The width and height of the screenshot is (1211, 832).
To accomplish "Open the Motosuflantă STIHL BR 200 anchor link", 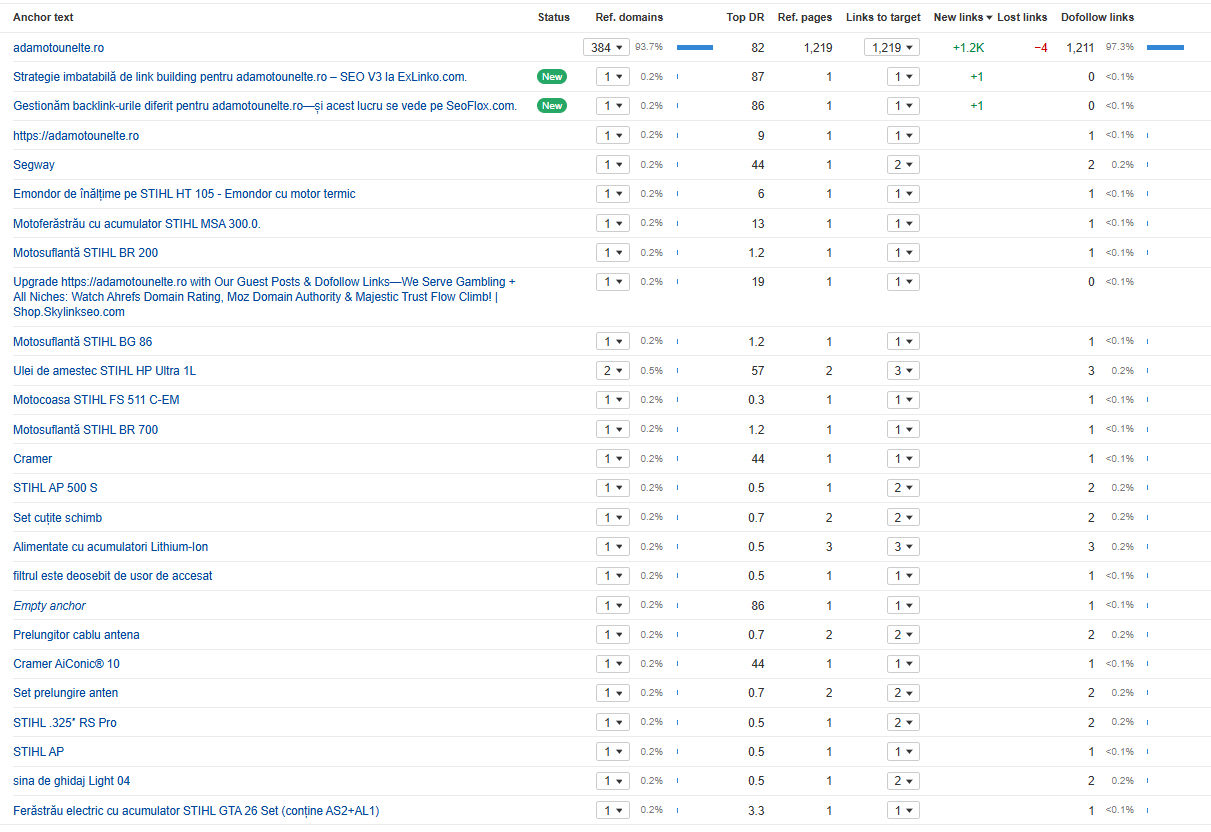I will point(85,253).
